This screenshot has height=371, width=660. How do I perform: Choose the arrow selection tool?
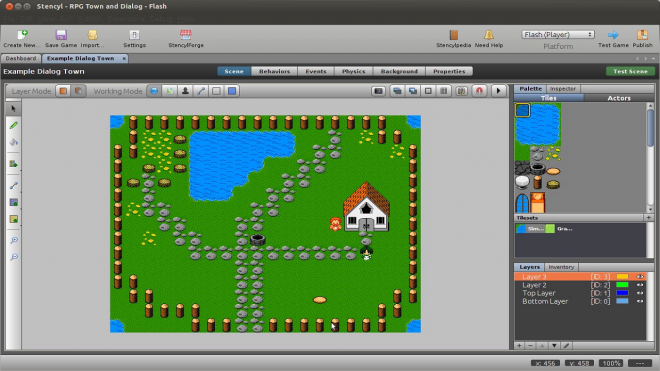coord(13,109)
